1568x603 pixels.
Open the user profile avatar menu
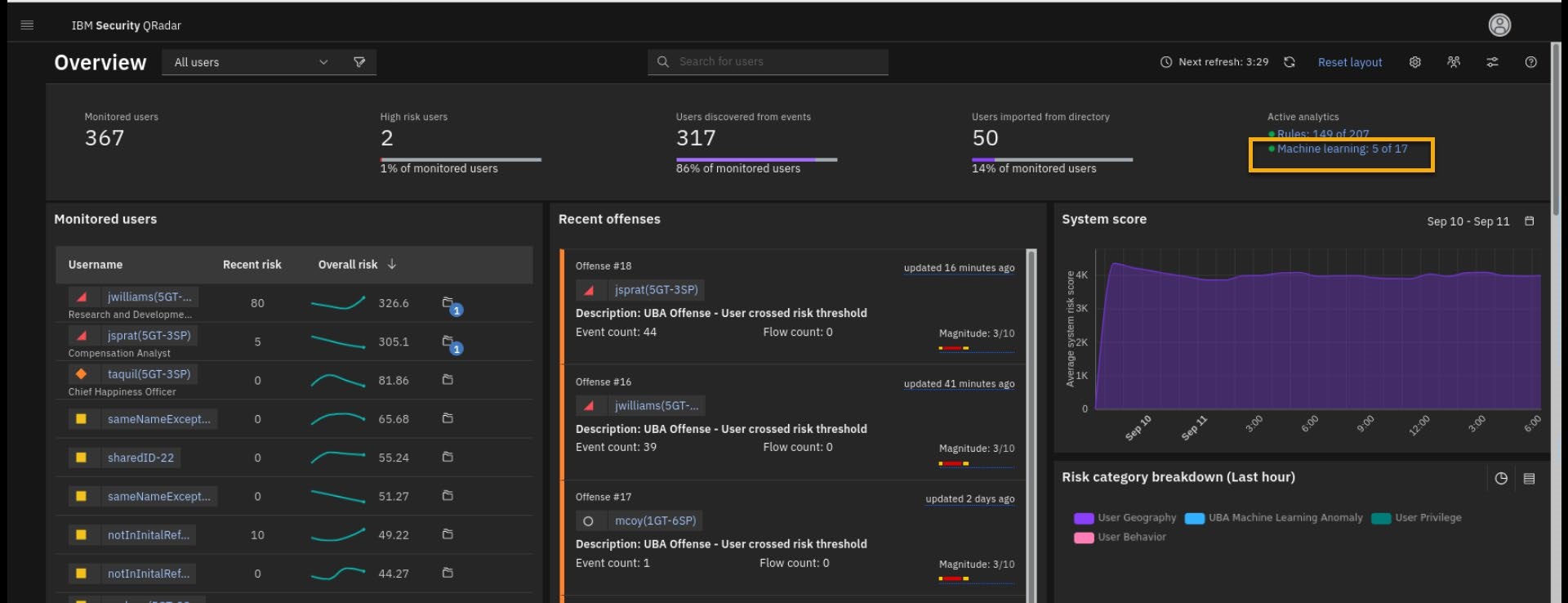[x=1499, y=25]
